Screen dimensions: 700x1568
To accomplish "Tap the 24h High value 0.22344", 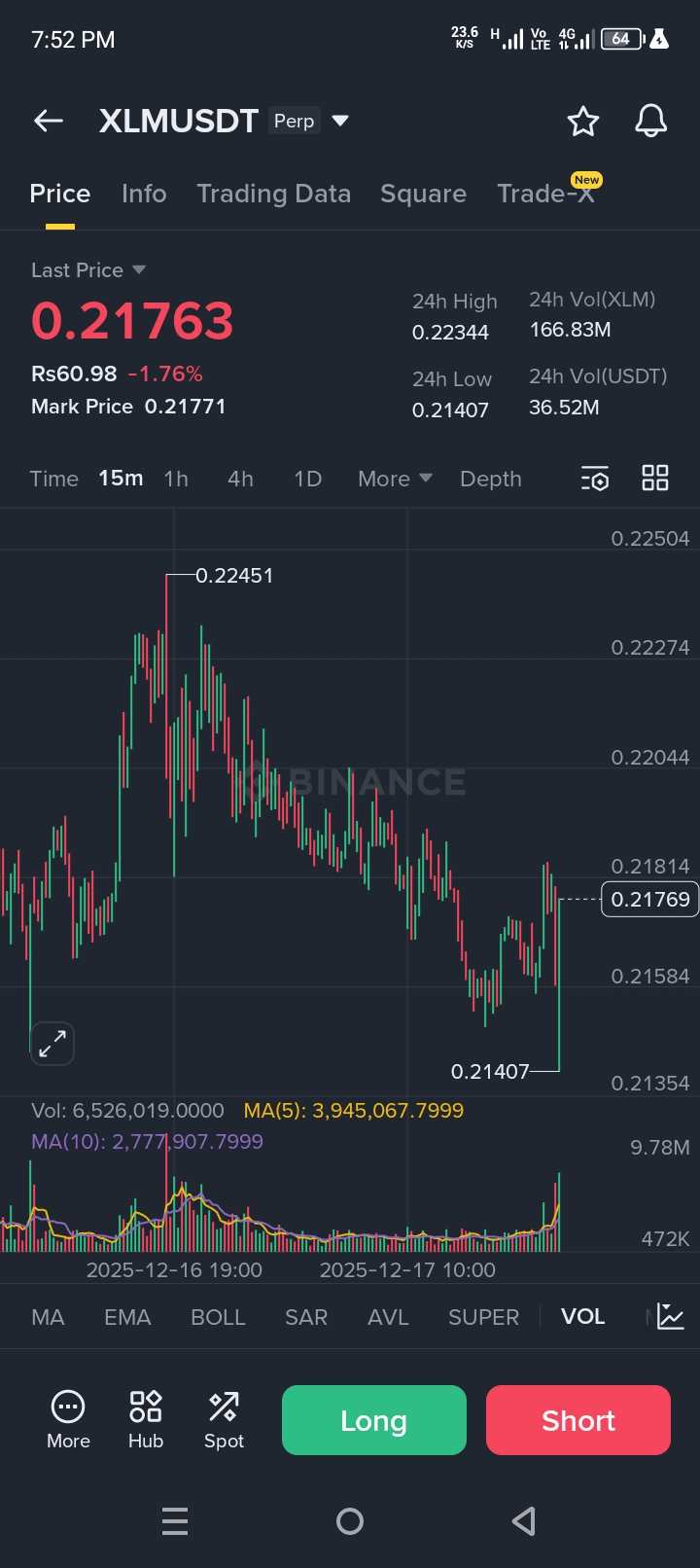I will [x=450, y=333].
